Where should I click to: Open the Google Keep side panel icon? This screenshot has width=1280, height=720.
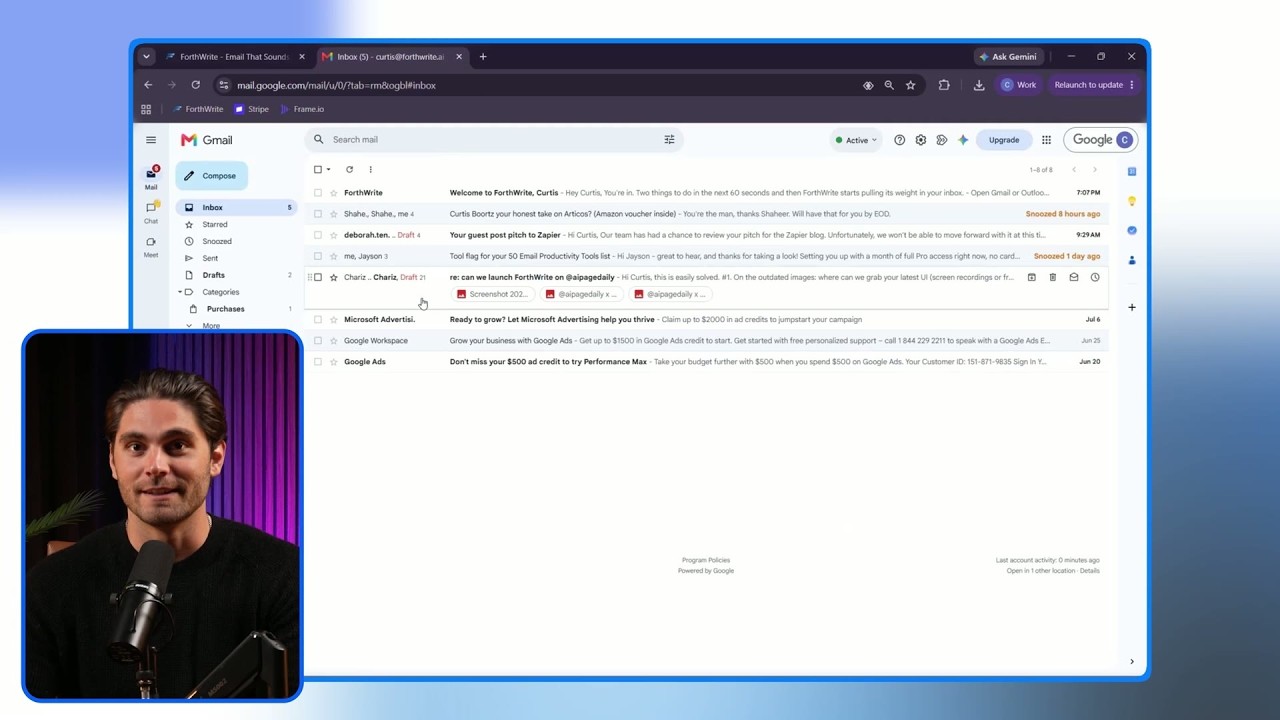(1131, 201)
